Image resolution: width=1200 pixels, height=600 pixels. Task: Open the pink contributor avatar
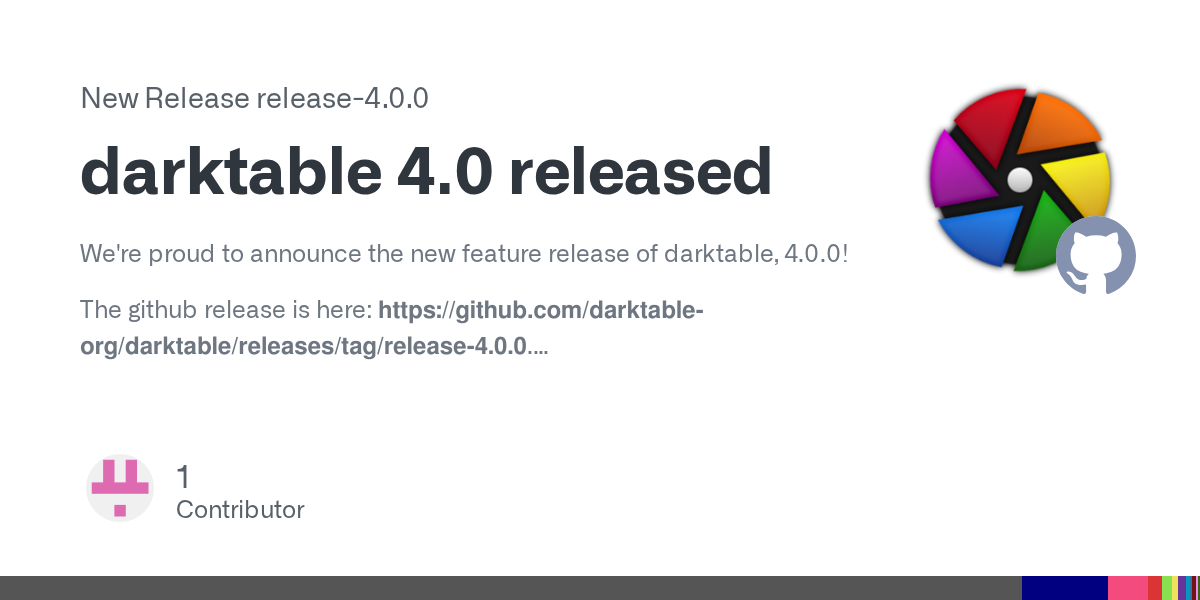coord(120,488)
